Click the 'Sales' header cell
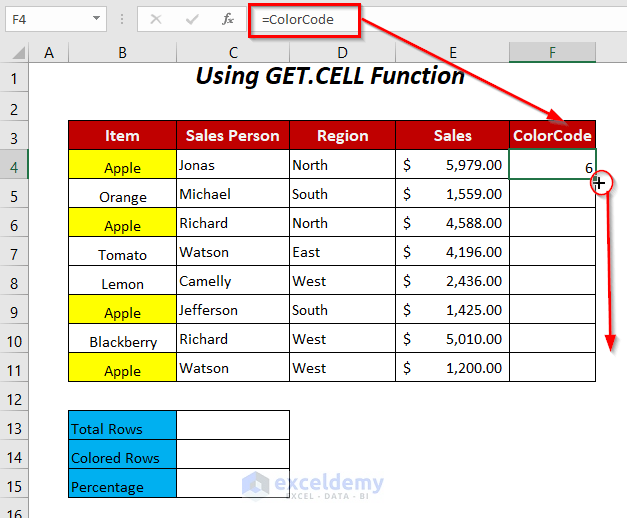The height and width of the screenshot is (518, 627). (x=452, y=135)
